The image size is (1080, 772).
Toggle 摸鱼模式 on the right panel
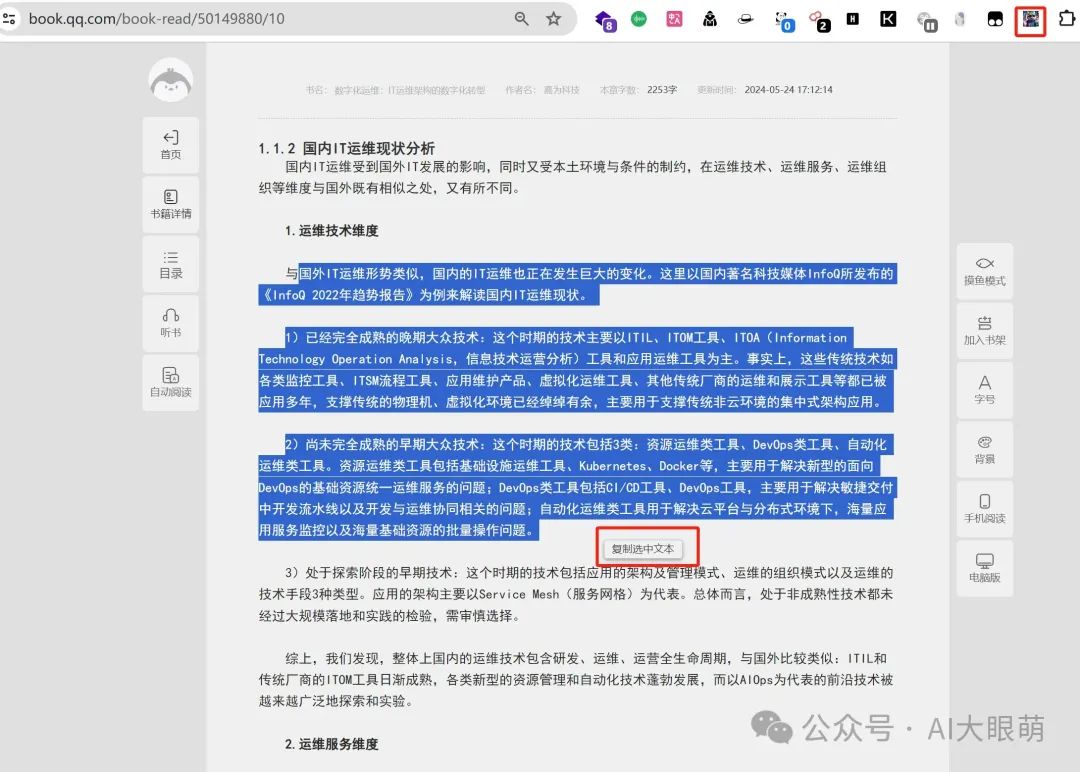point(984,271)
